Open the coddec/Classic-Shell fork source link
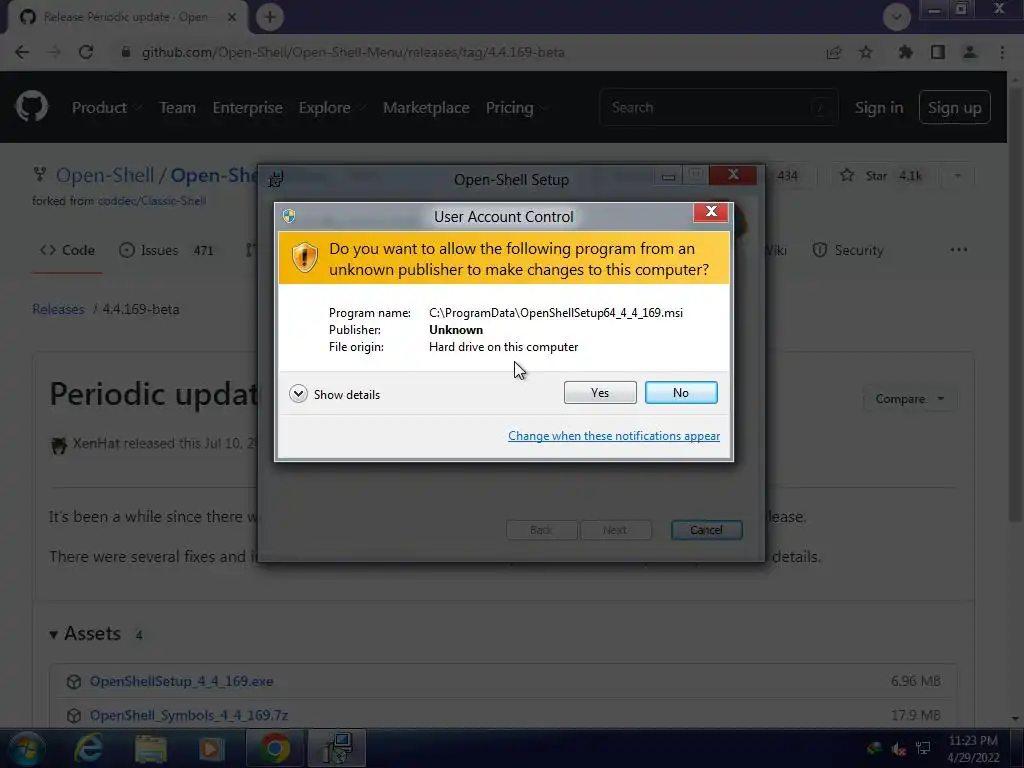Image resolution: width=1024 pixels, height=768 pixels. pyautogui.click(x=152, y=201)
